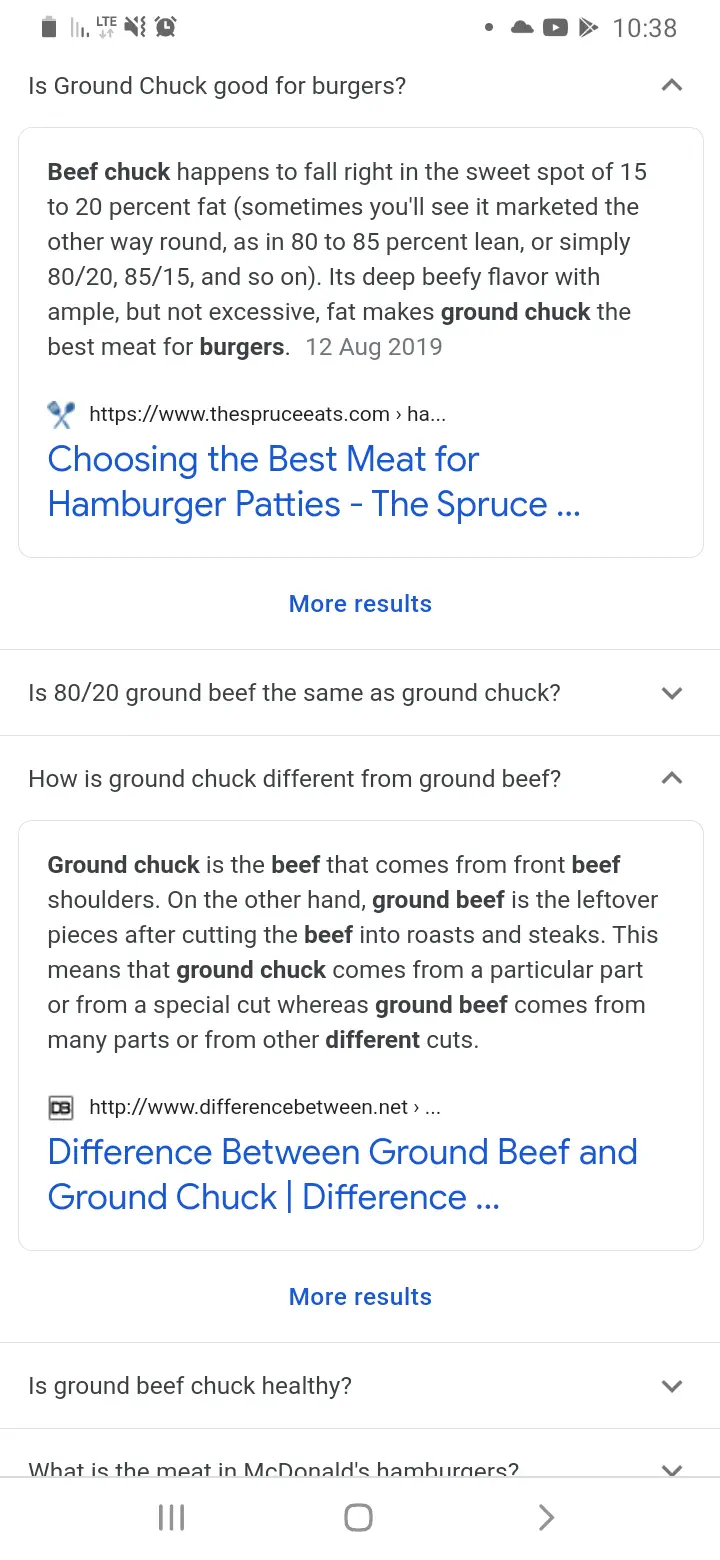Expand 'Is ground beef chuck healthy?' question
Viewport: 720px width, 1560px height.
pyautogui.click(x=672, y=1386)
